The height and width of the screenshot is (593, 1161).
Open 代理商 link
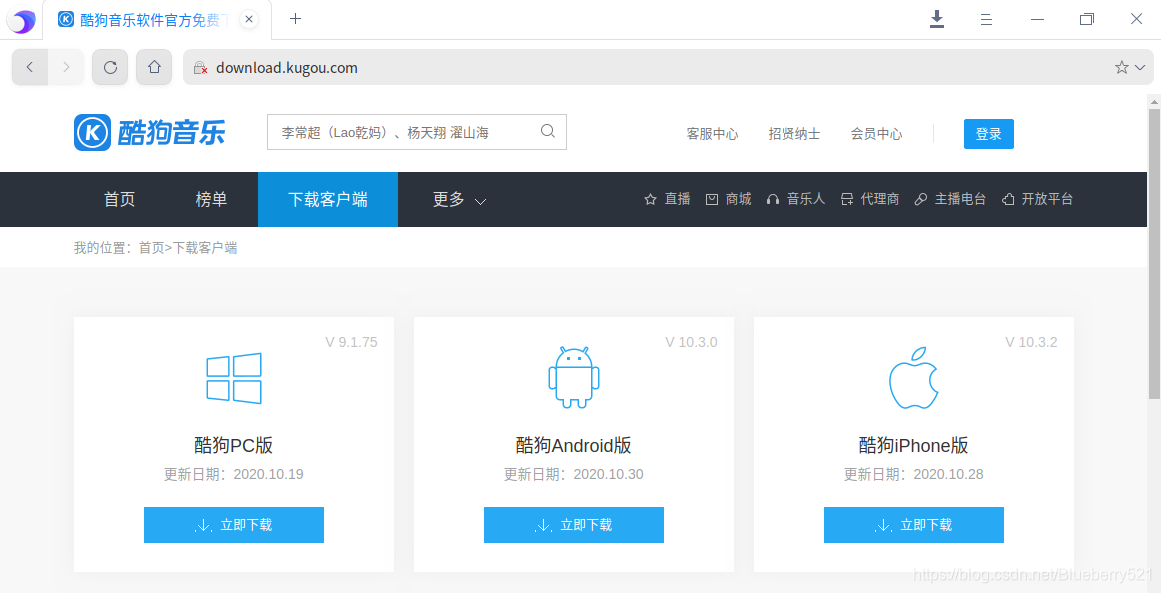[870, 199]
